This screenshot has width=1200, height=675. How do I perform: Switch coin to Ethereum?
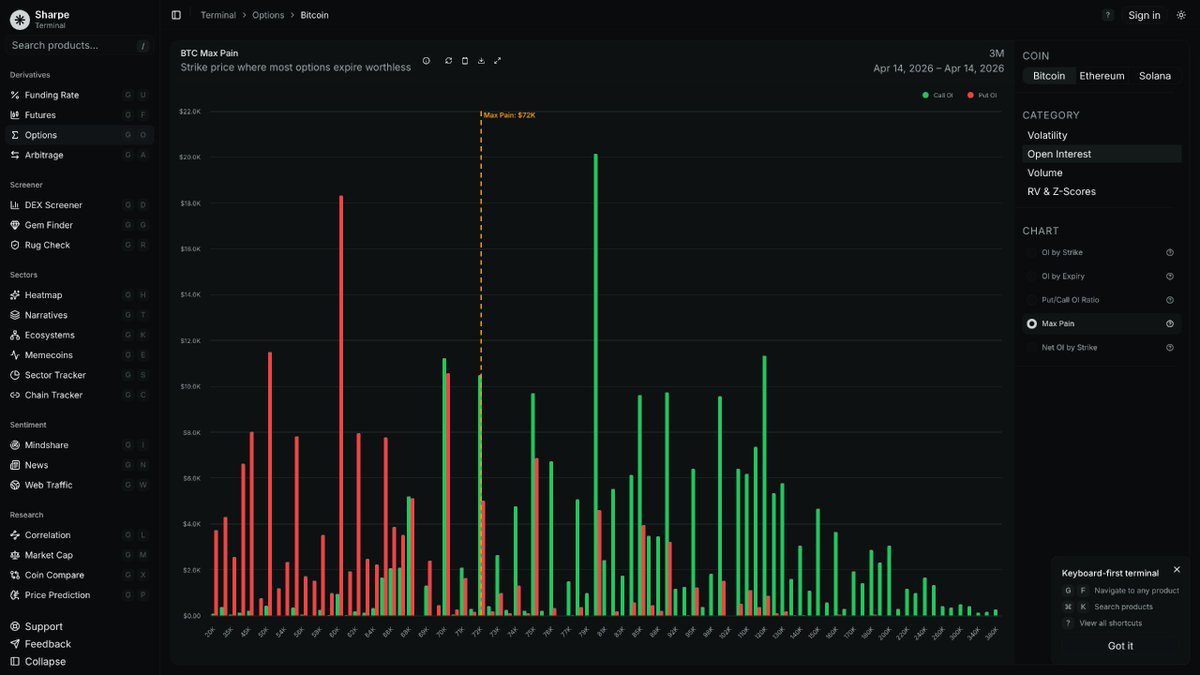[1101, 76]
